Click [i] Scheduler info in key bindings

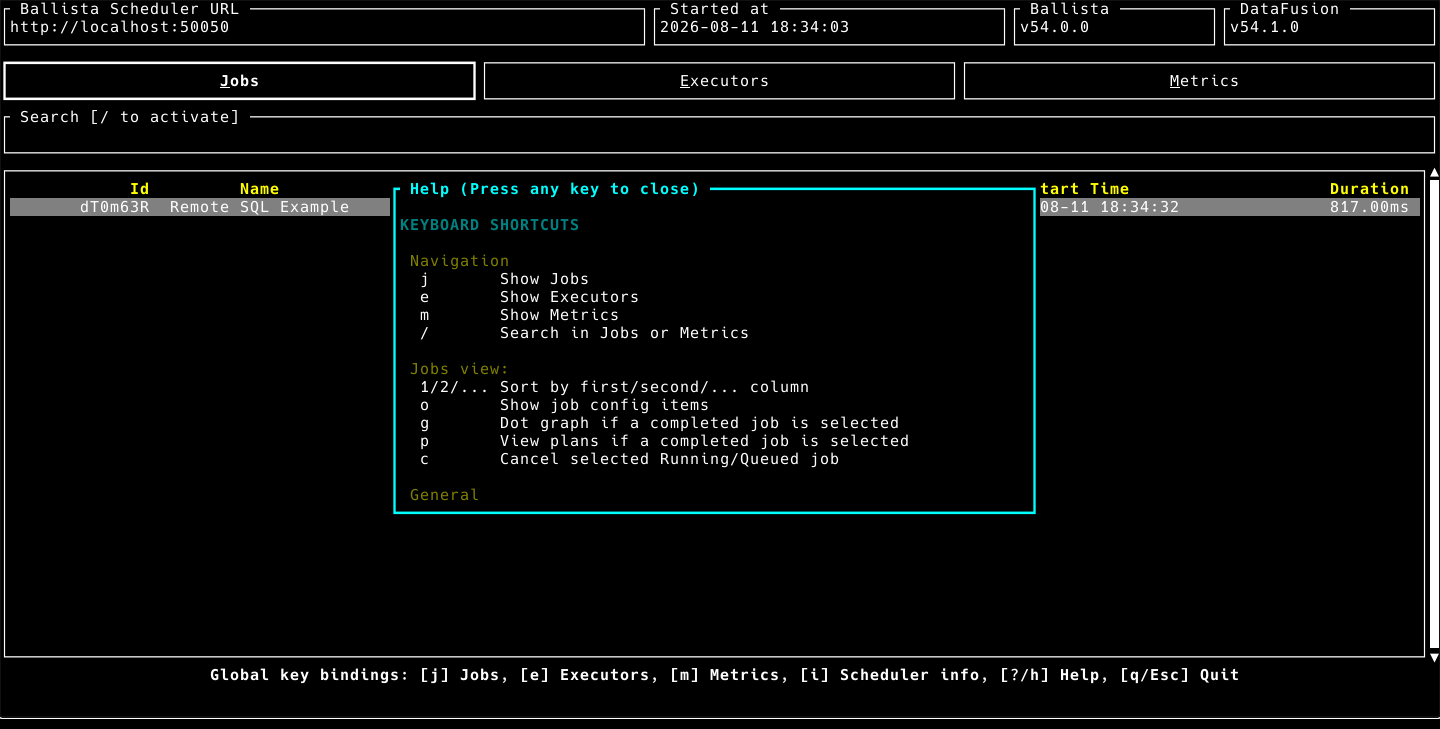tap(890, 675)
